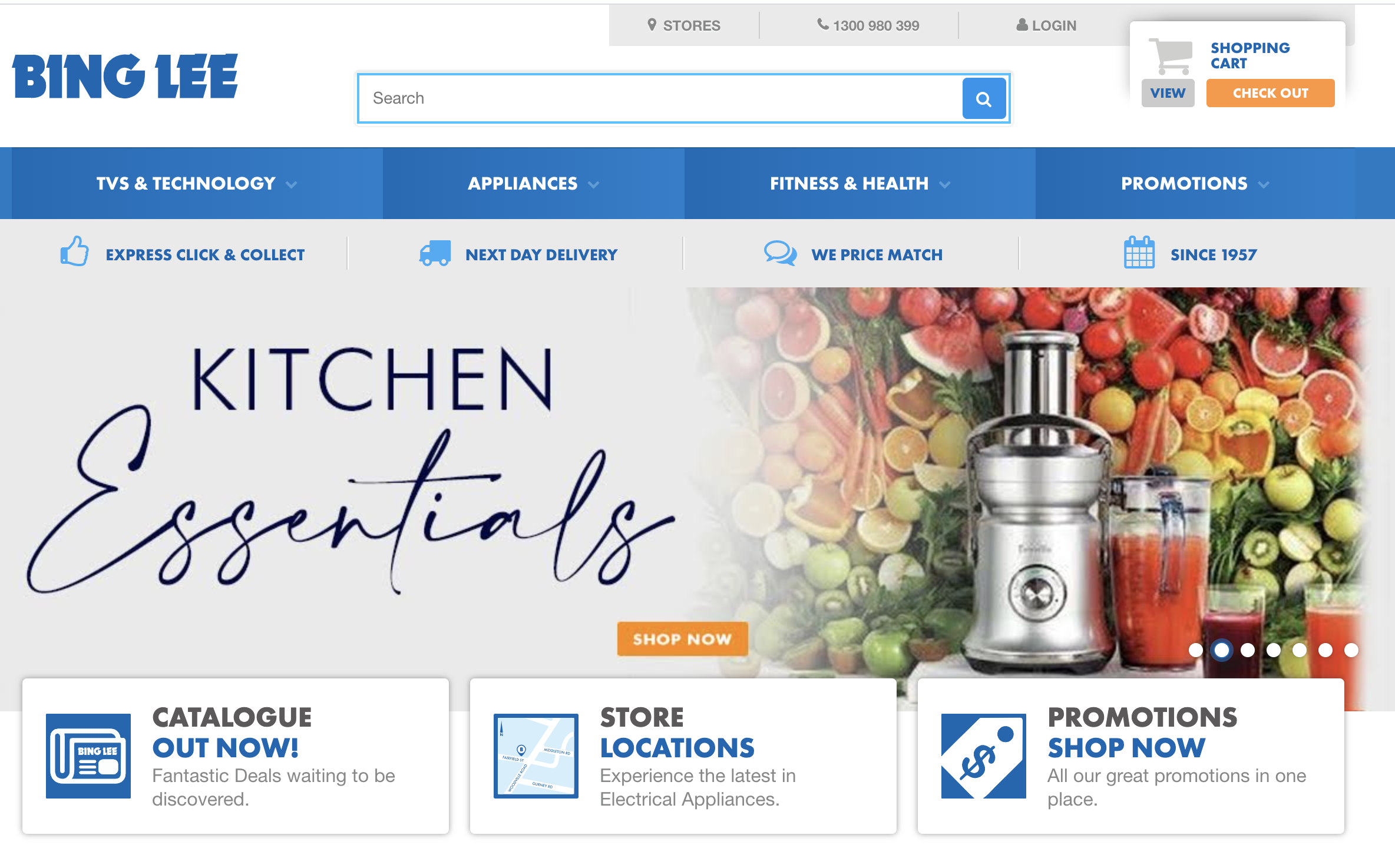Open the Promotions navigation menu
Image resolution: width=1395 pixels, height=868 pixels.
tap(1195, 183)
